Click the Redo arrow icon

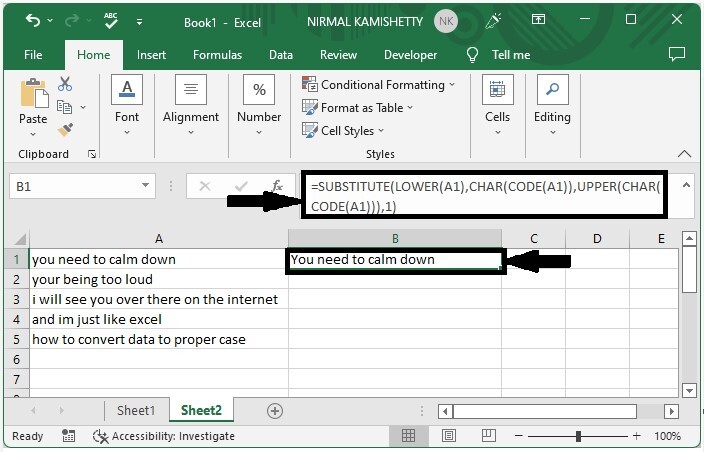coord(72,20)
